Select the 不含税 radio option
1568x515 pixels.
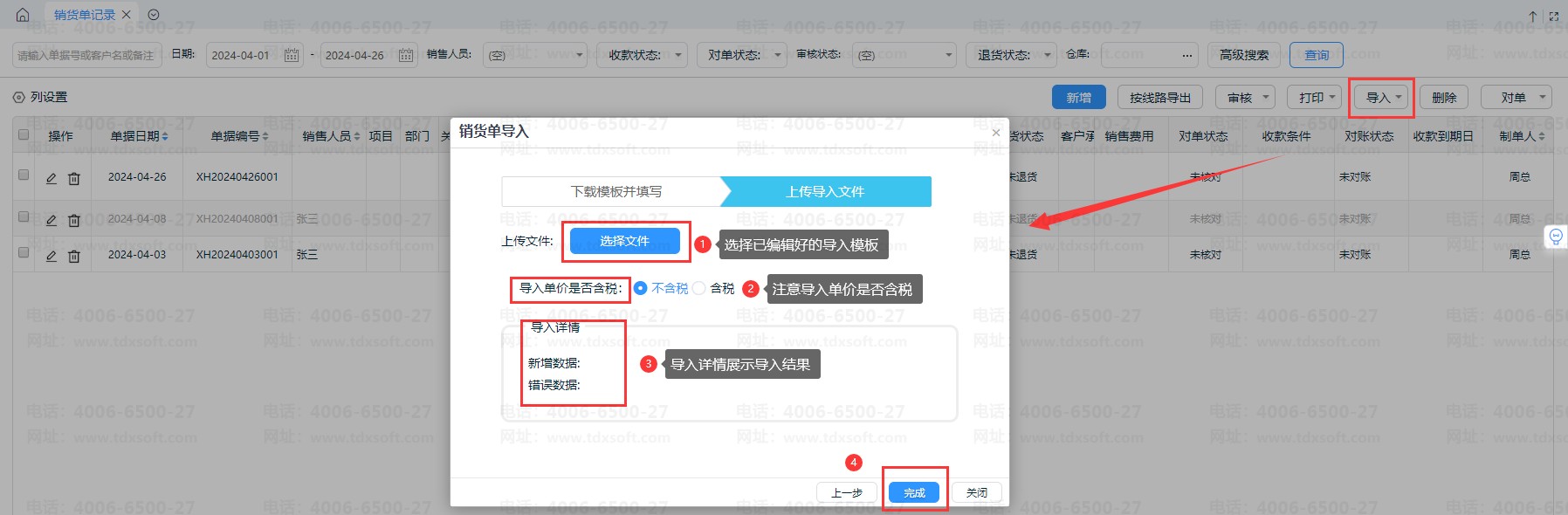641,288
